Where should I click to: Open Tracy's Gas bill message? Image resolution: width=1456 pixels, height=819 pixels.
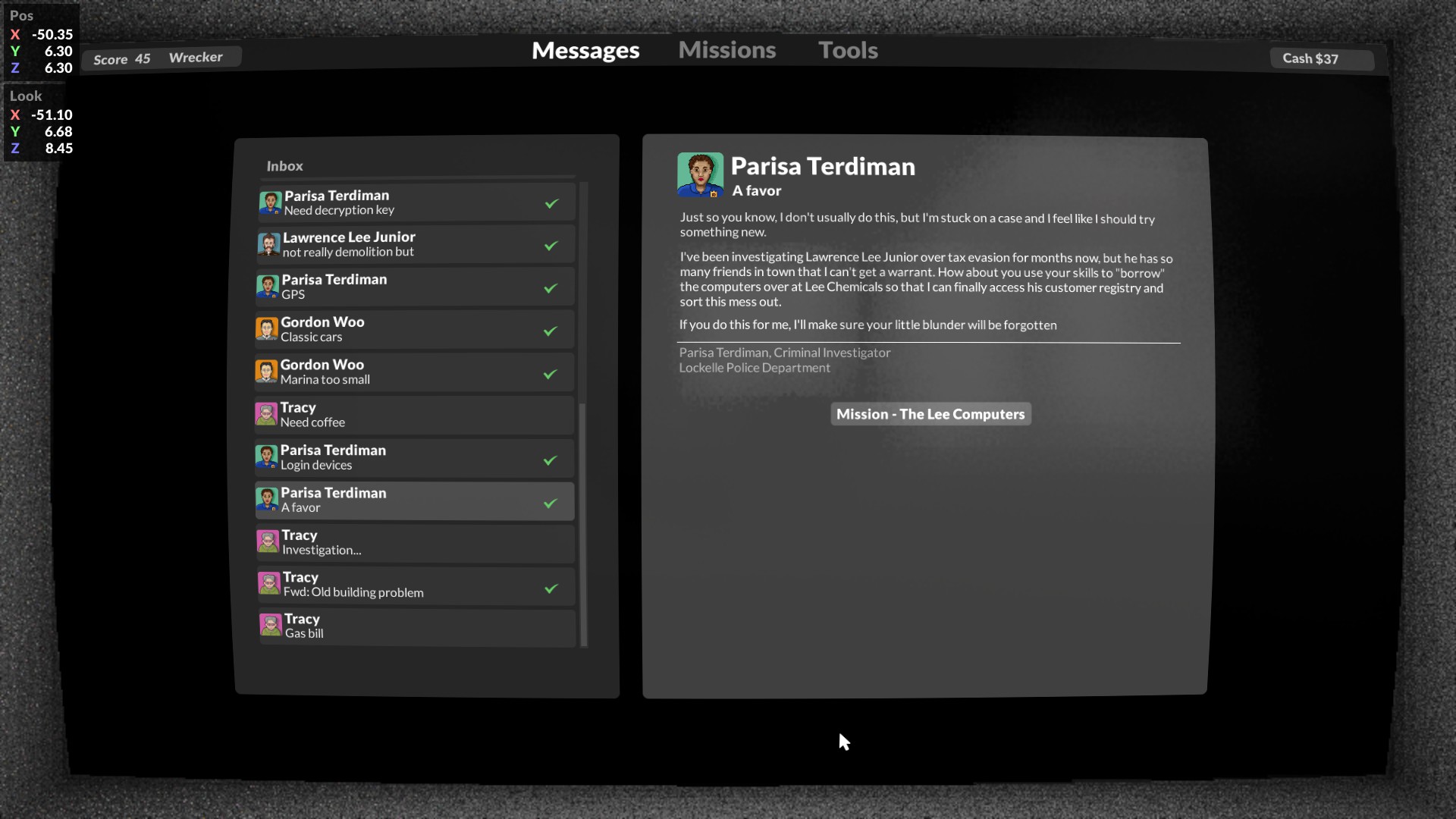click(416, 626)
